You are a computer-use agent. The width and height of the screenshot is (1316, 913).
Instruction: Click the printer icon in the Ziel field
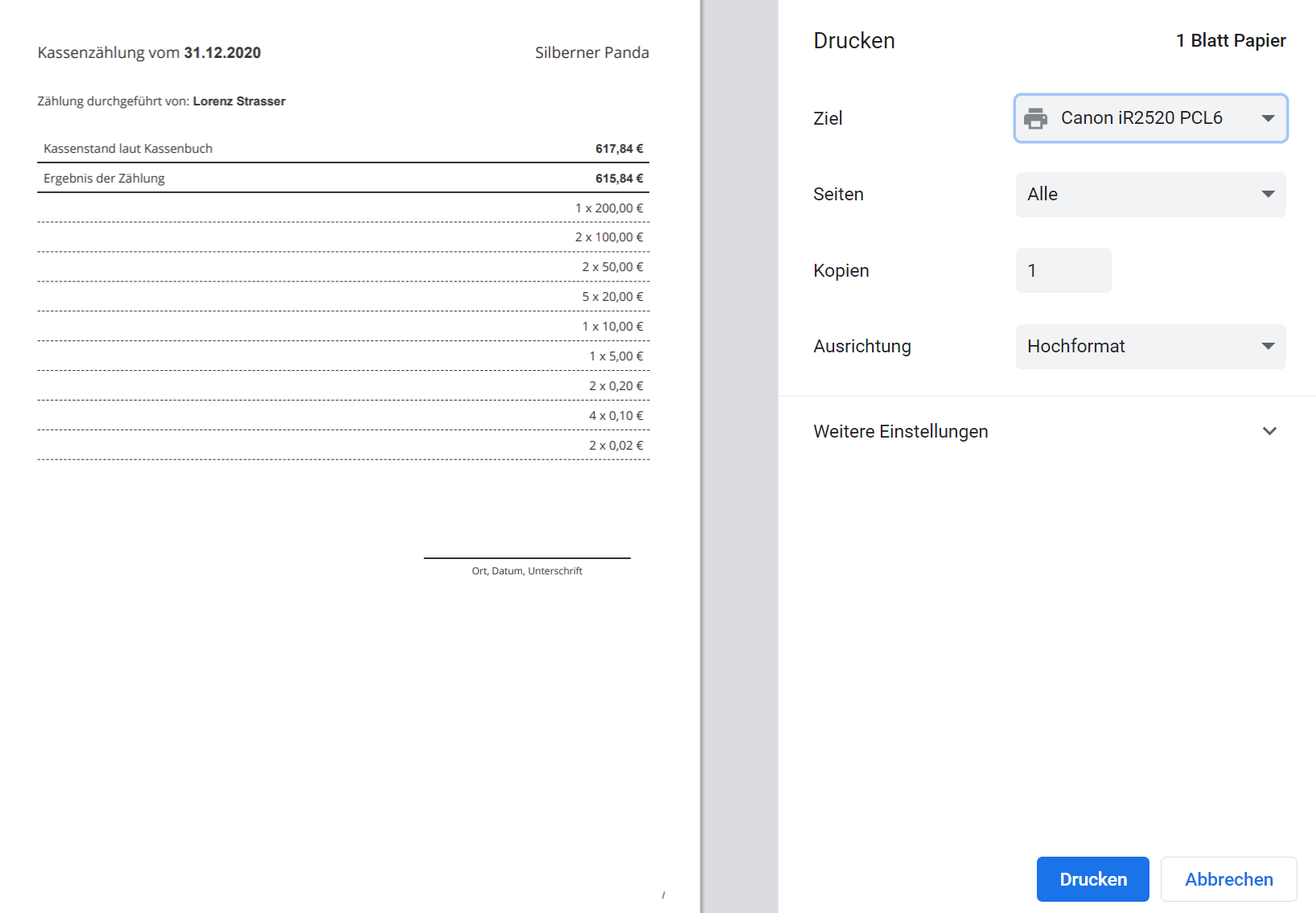point(1035,118)
